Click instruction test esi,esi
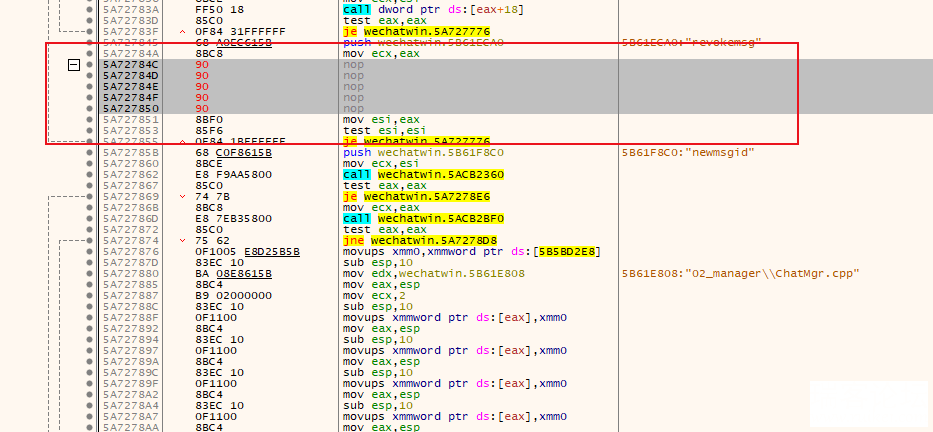 pos(384,130)
